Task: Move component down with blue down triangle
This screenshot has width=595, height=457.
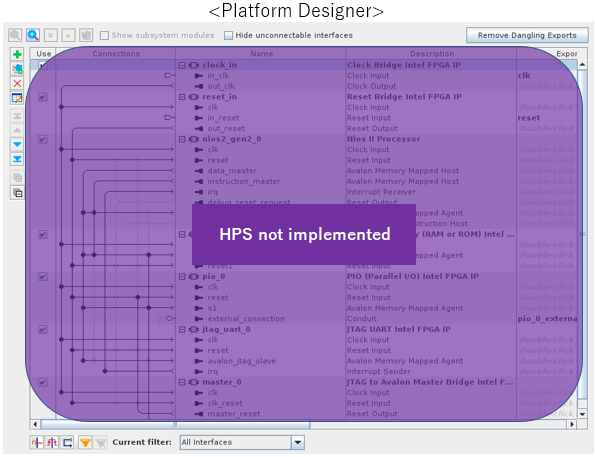Action: point(17,145)
